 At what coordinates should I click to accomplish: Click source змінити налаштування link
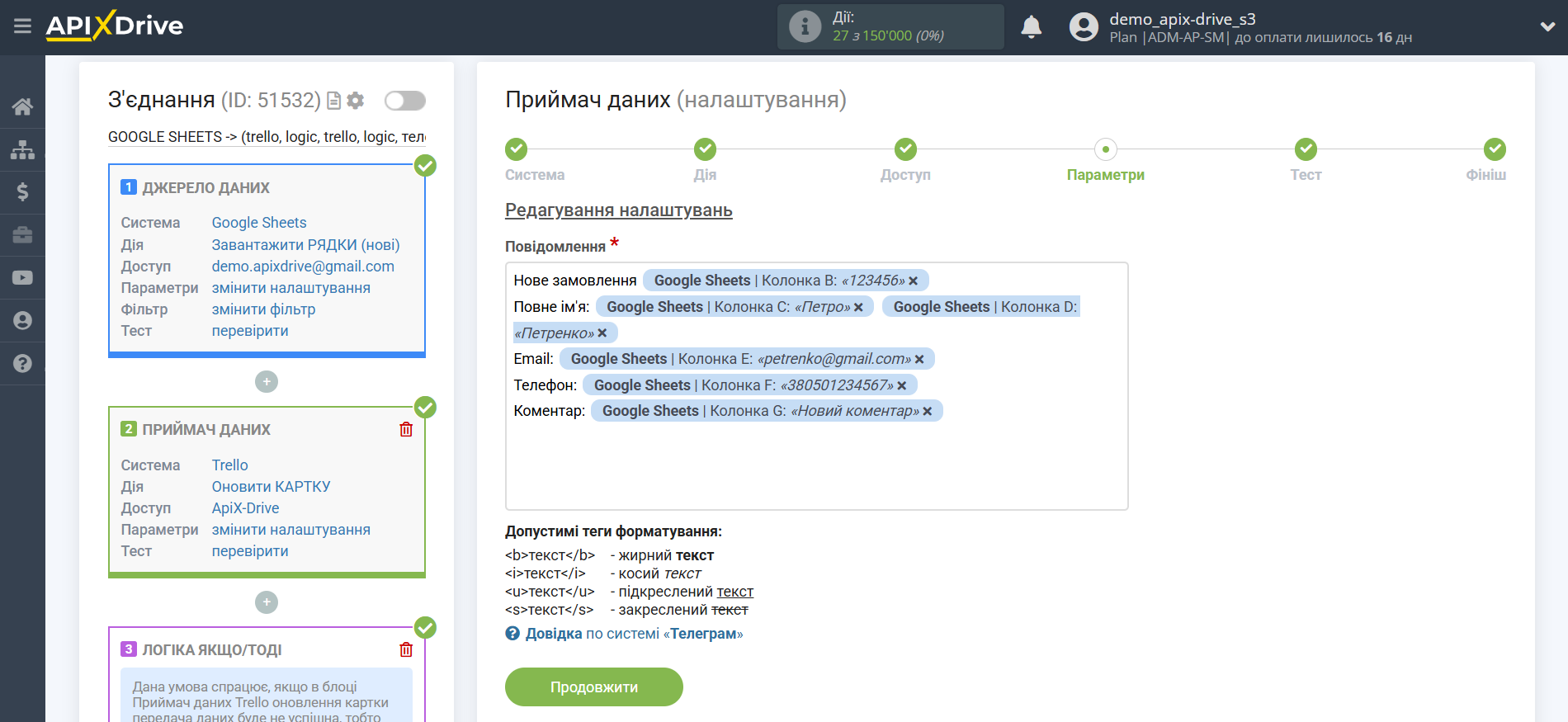point(291,288)
